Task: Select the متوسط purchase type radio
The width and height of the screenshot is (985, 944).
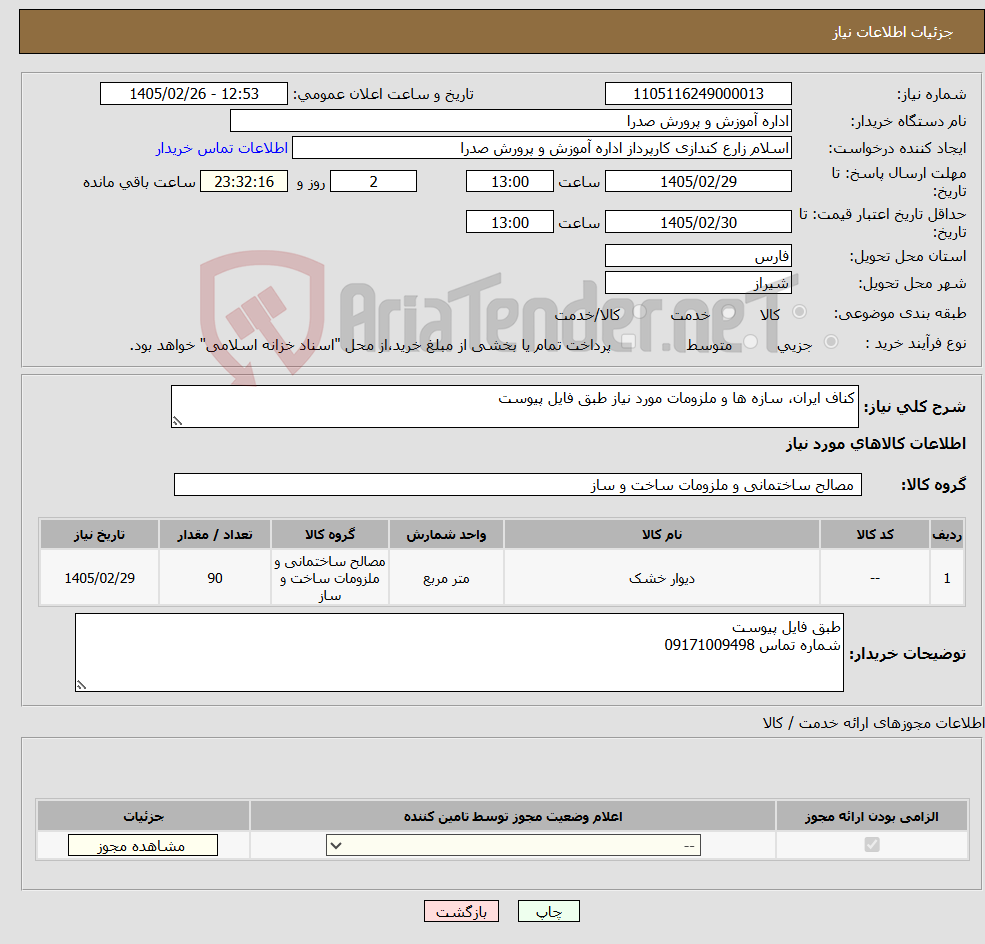Action: tap(751, 342)
